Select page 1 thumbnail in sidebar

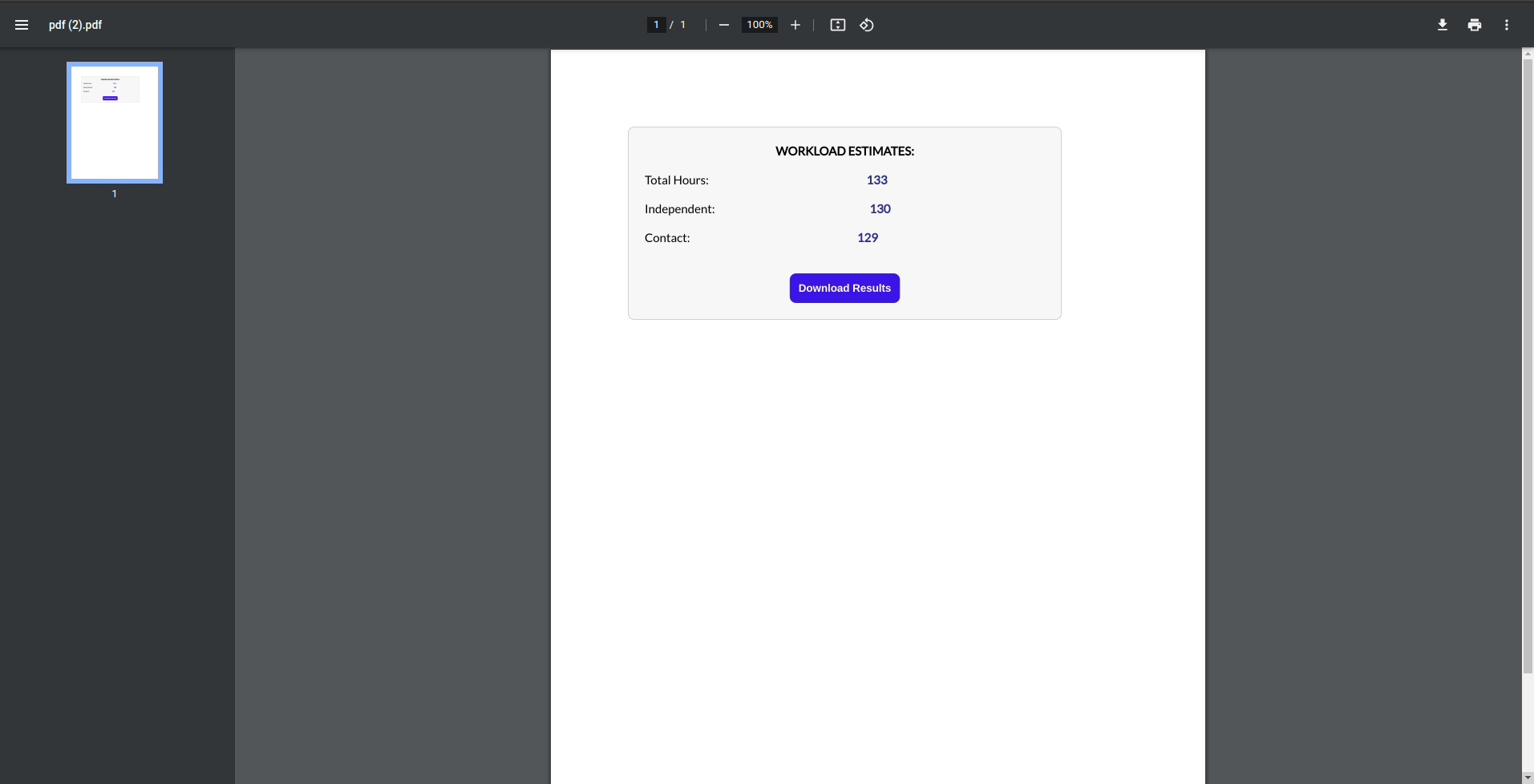point(114,122)
